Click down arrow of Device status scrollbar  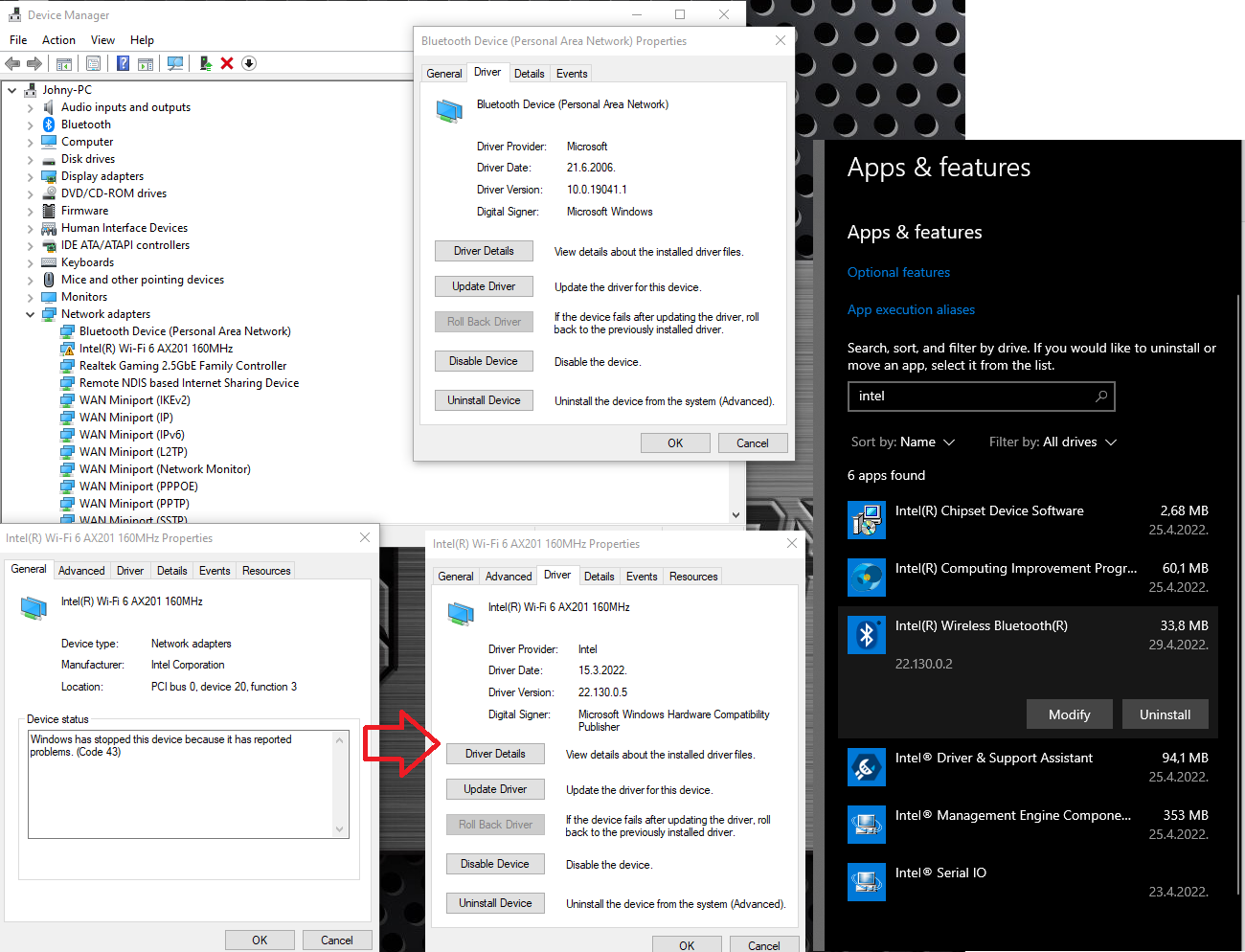(x=339, y=829)
